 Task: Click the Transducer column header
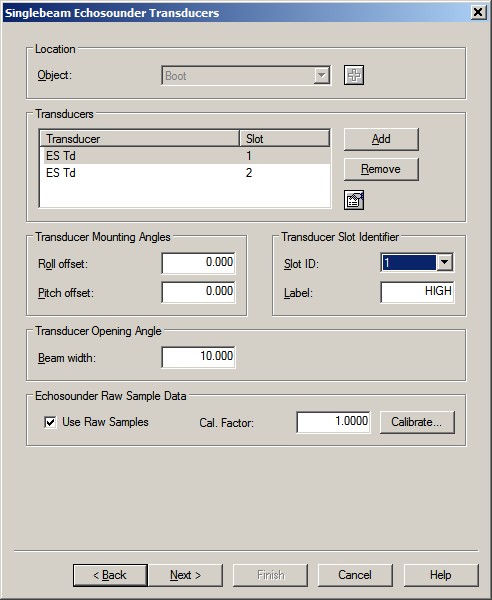click(x=139, y=139)
